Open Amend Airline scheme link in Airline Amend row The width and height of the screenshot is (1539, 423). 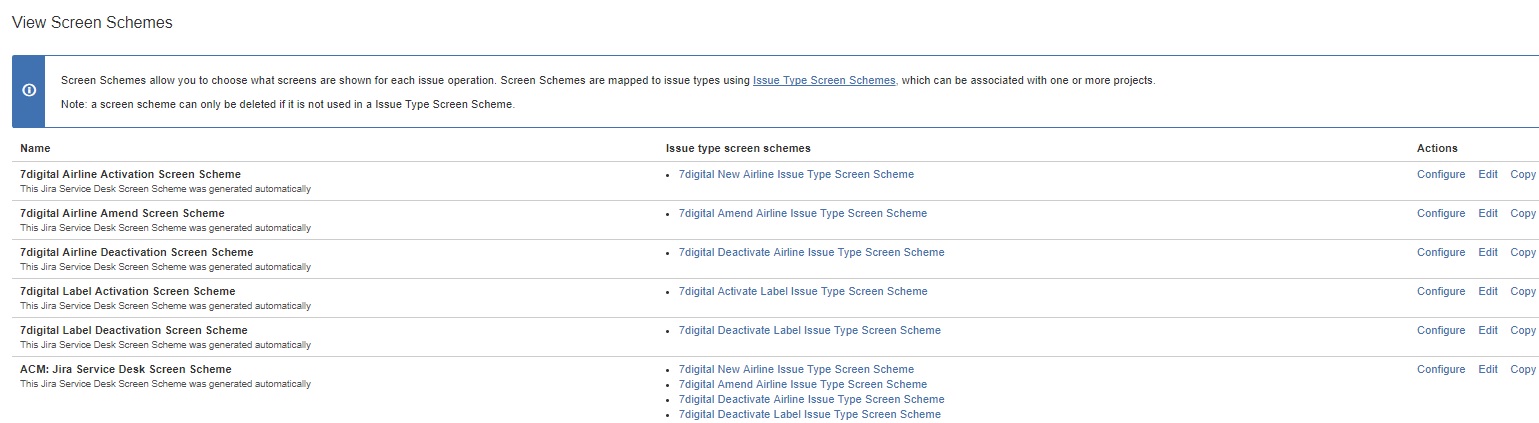[x=803, y=213]
